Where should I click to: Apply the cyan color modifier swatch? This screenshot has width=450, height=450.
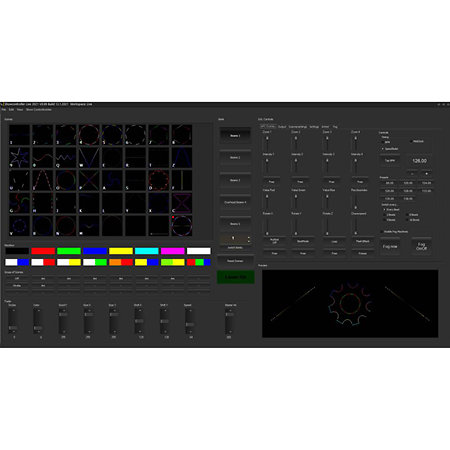[x=147, y=251]
